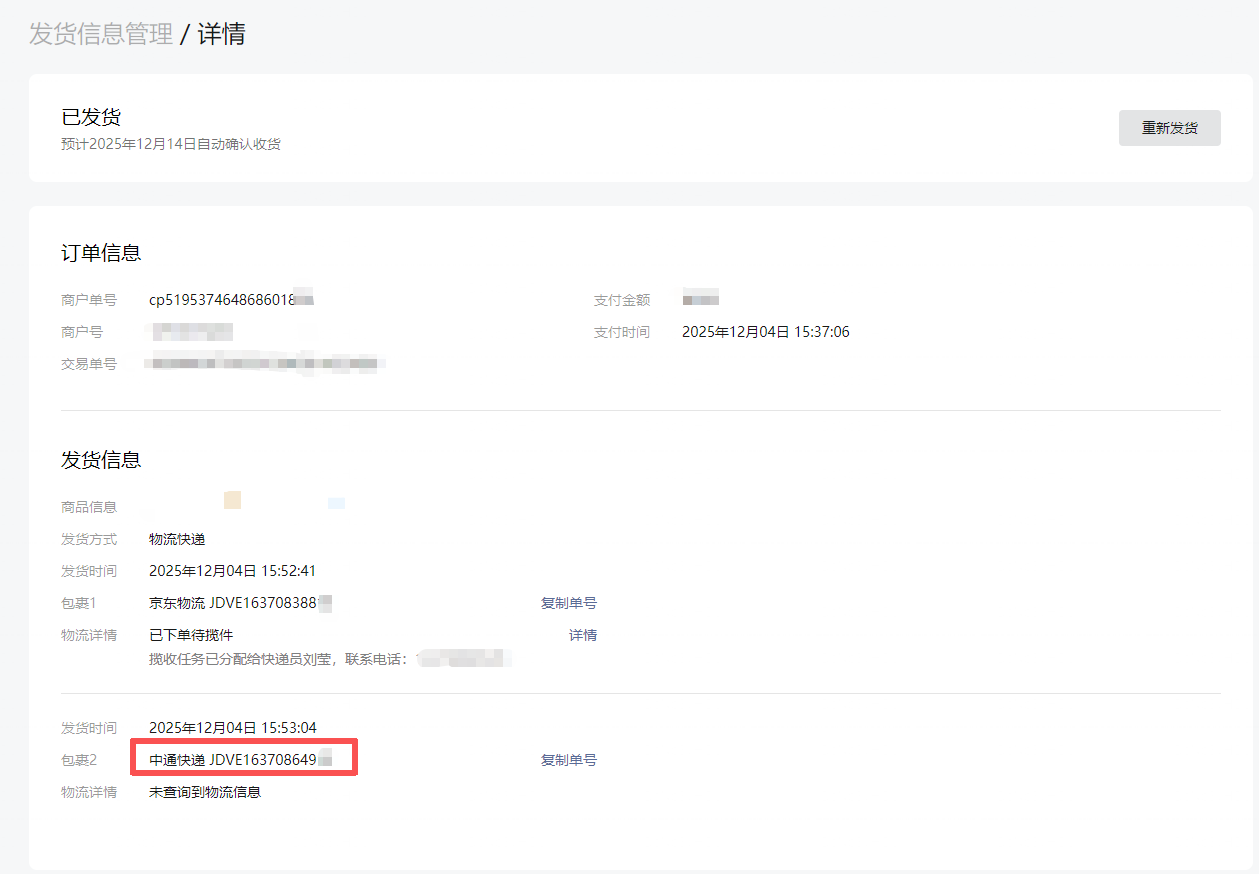This screenshot has height=874, width=1259.
Task: Go back via 发货信息管理 breadcrumb
Action: [100, 34]
